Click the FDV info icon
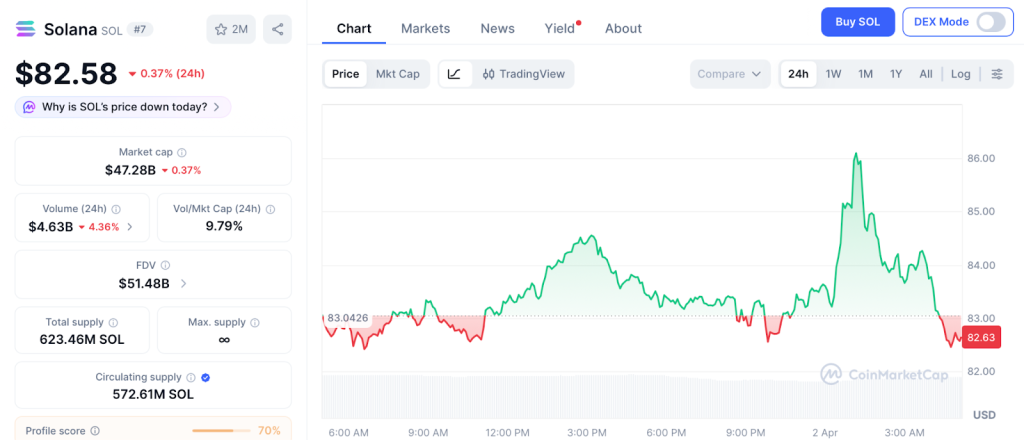 click(165, 265)
